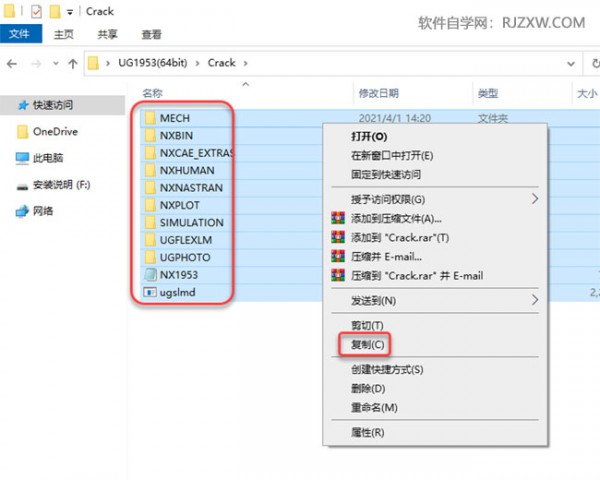
Task: Click UG1953(64bit) breadcrumb in address bar
Action: tap(153, 63)
